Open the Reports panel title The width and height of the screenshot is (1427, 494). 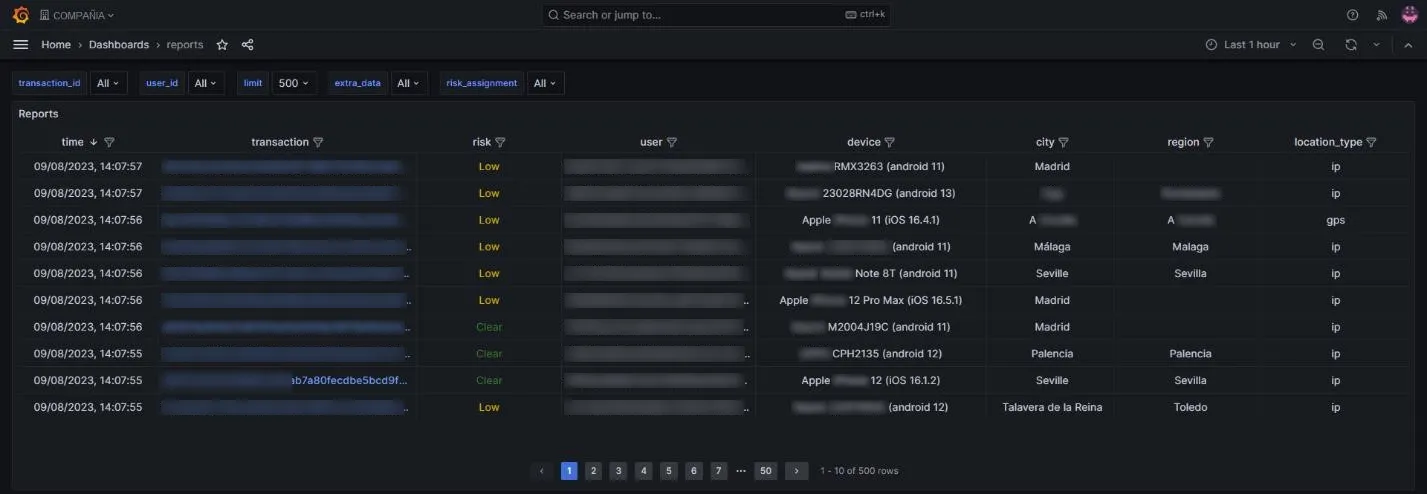coord(38,114)
